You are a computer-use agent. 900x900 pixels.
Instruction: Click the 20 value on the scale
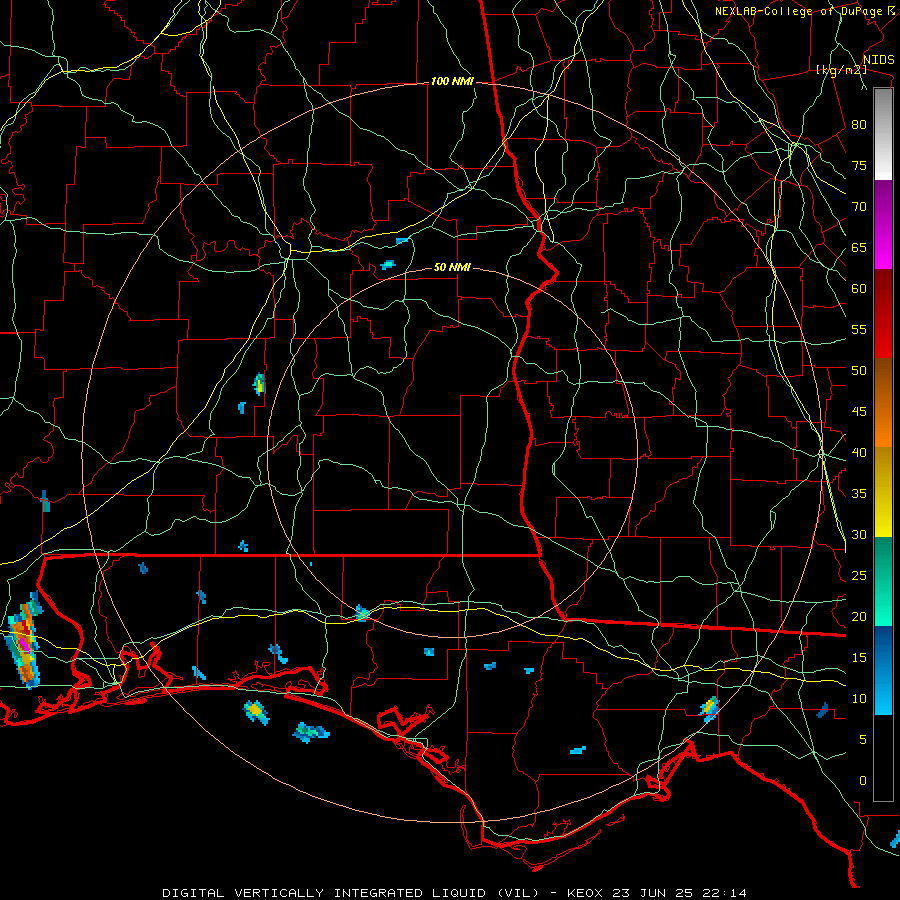[859, 616]
